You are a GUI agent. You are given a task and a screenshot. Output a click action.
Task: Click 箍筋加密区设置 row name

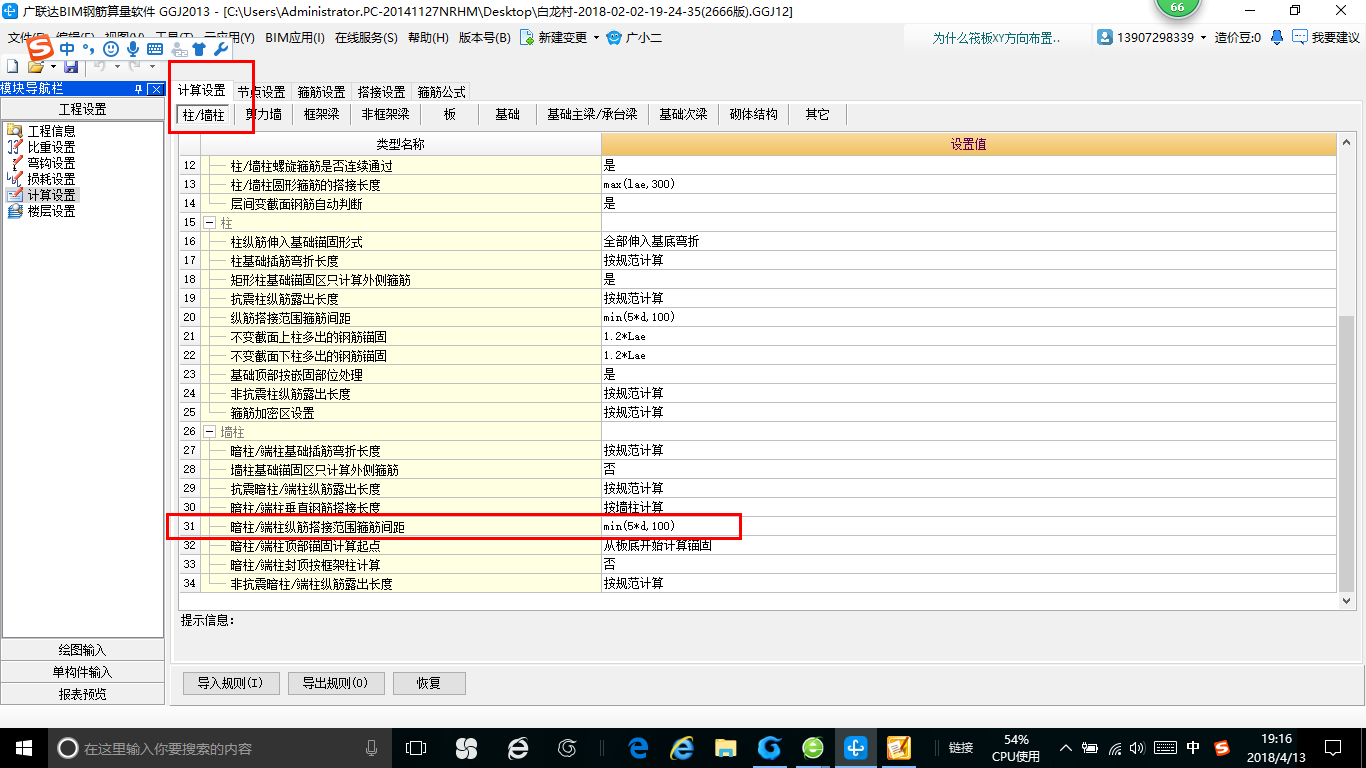point(272,412)
